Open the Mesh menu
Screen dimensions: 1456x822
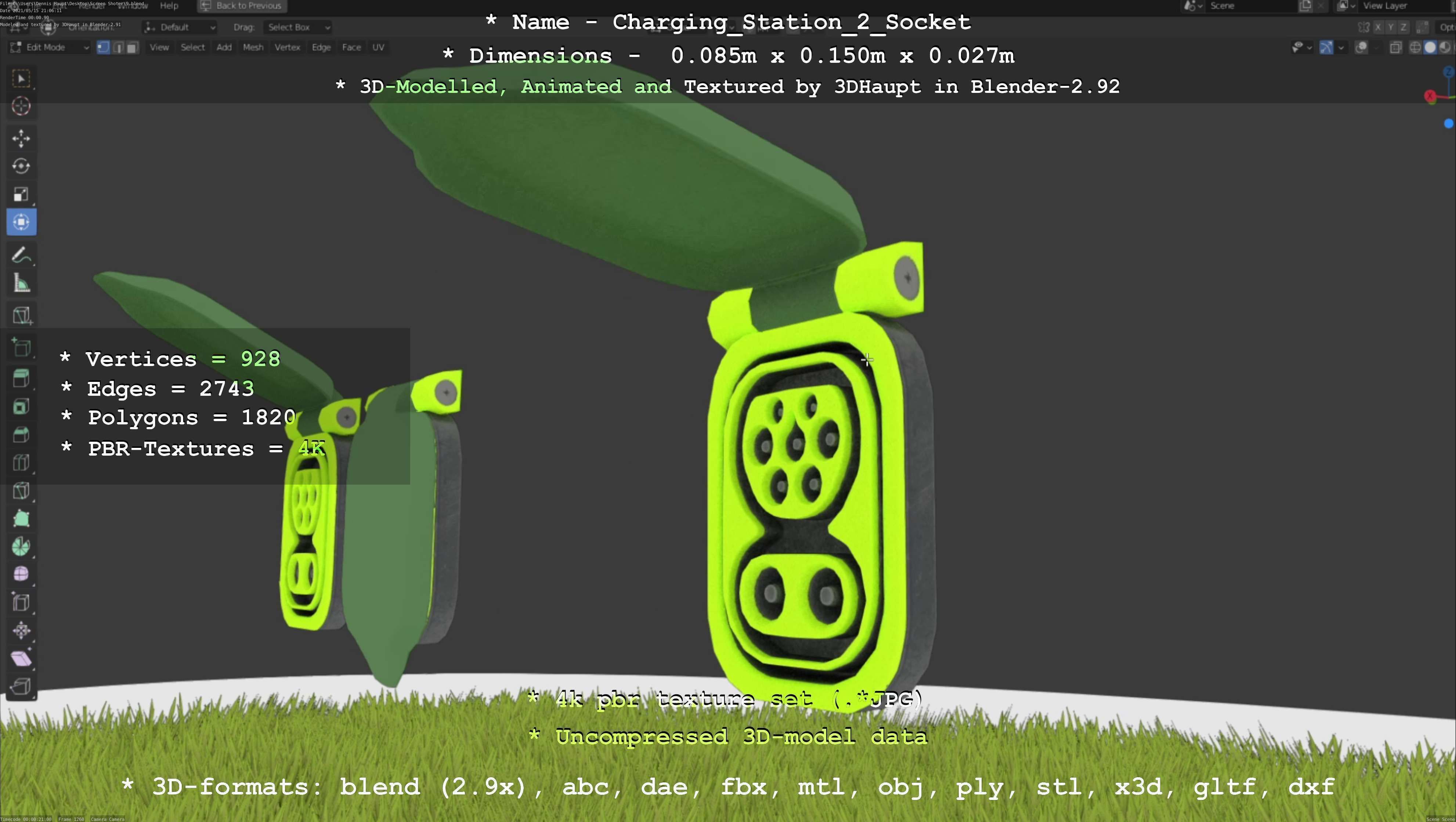(253, 47)
